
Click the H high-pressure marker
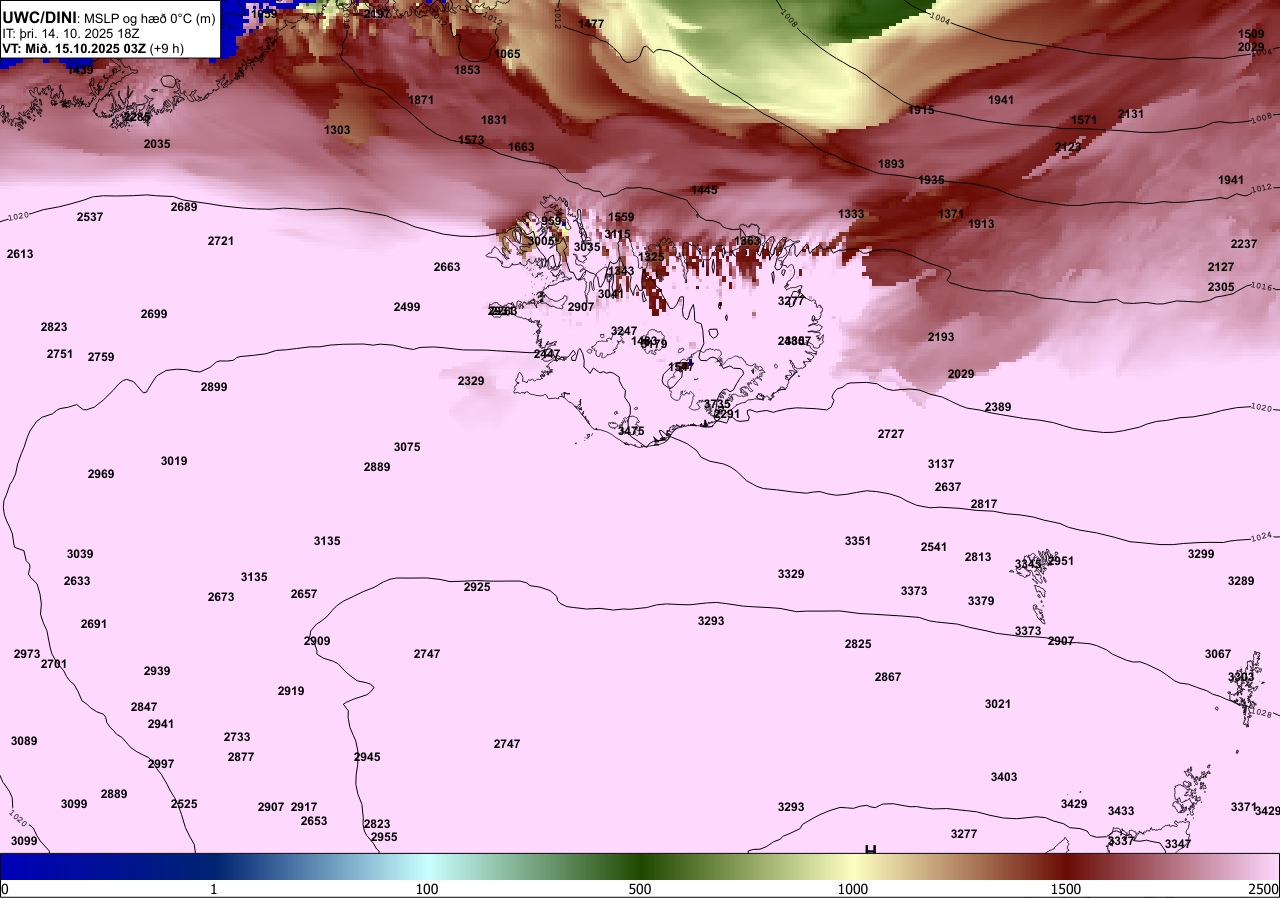coord(870,849)
